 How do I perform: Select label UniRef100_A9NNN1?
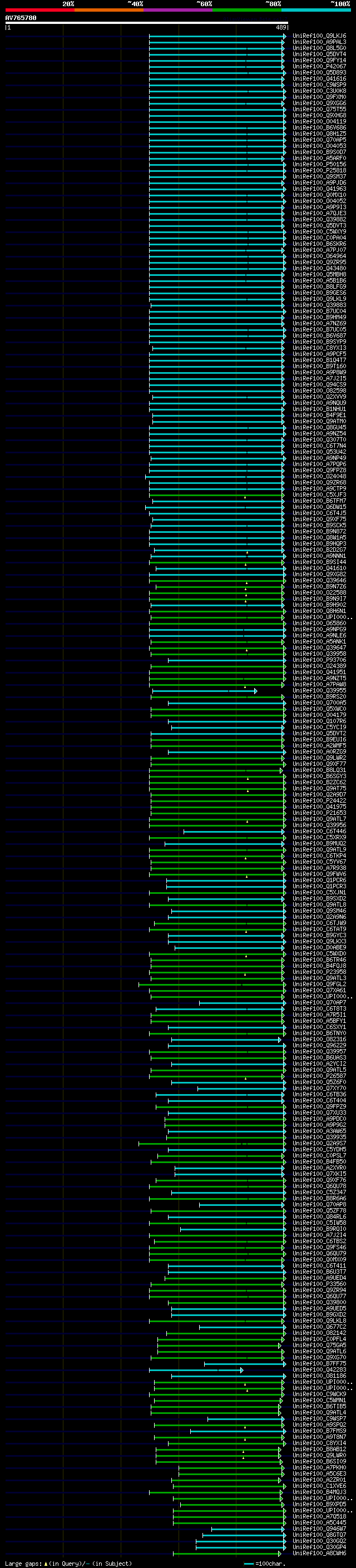319,556
